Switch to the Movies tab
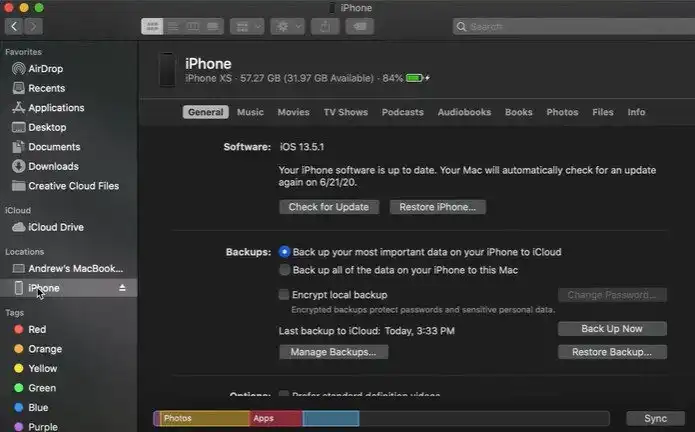 point(293,112)
